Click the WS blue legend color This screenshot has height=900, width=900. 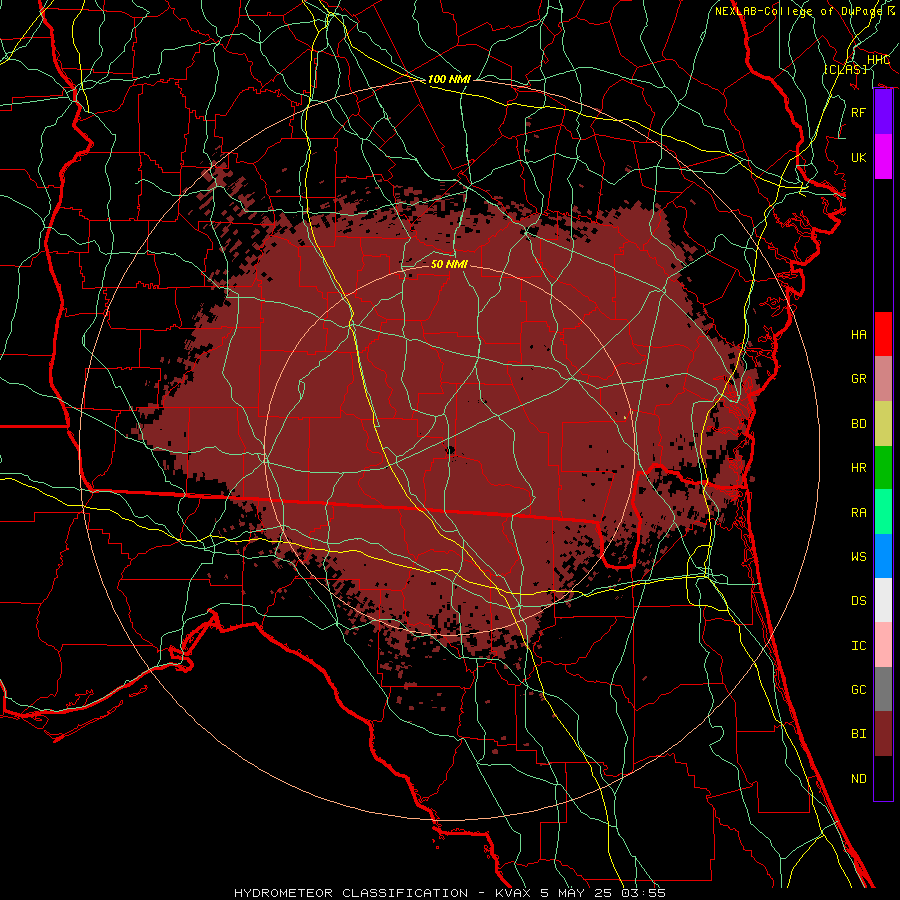click(883, 556)
